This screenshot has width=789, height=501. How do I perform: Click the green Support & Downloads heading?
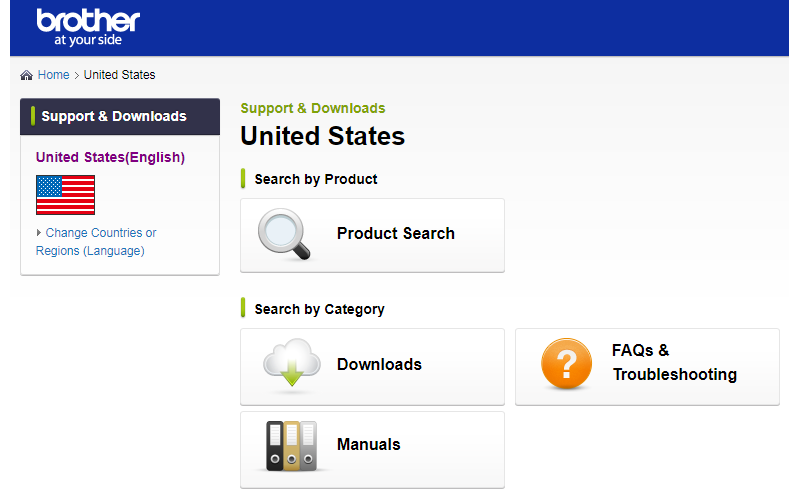pyautogui.click(x=312, y=108)
